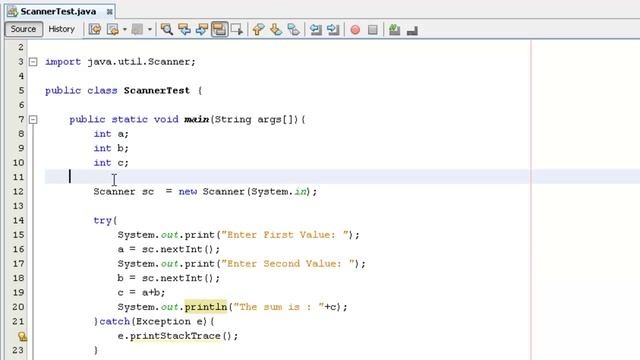Click 'c = a+b;' statement
This screenshot has height=360, width=640.
point(141,293)
